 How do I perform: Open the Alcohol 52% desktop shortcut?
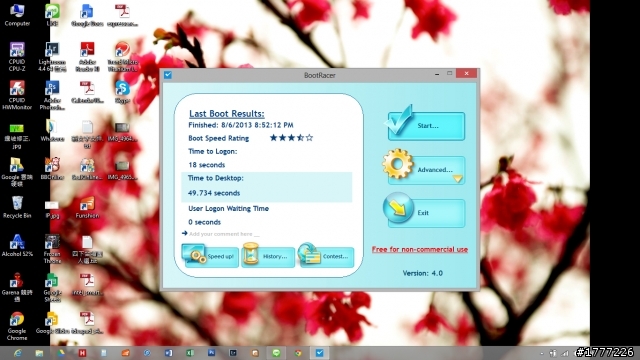pyautogui.click(x=17, y=246)
